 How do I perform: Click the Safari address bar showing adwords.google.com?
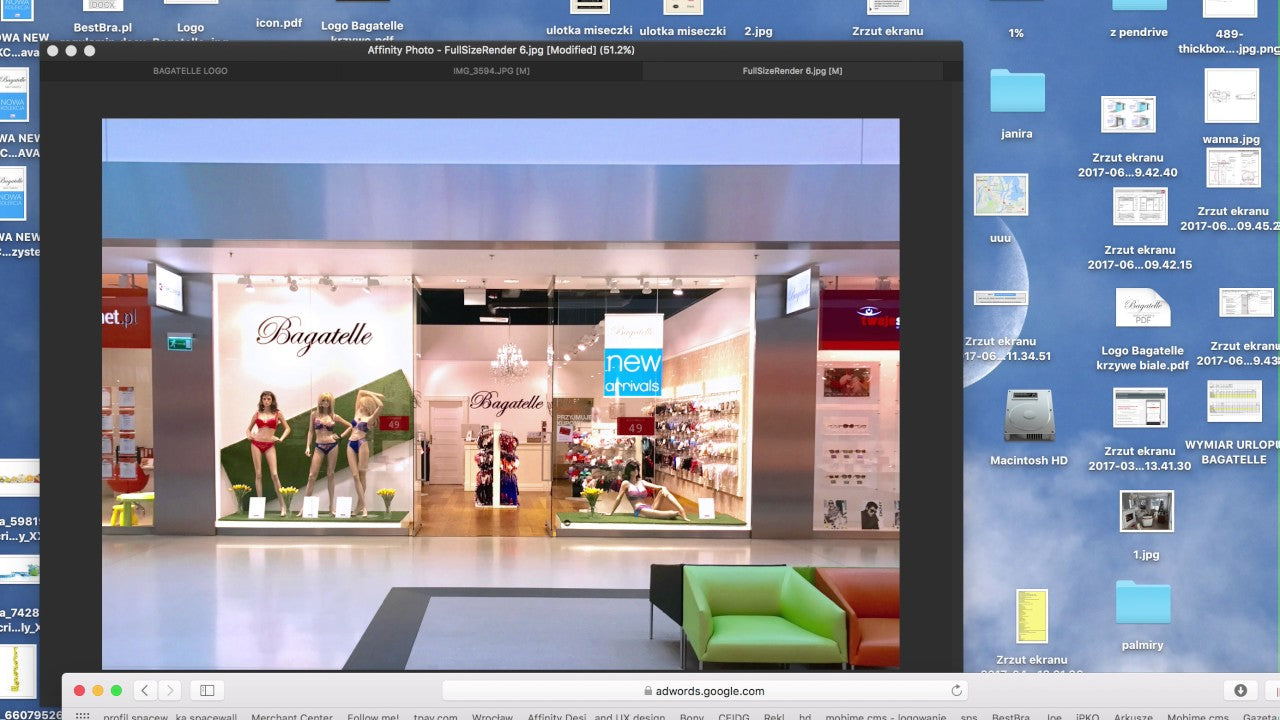pyautogui.click(x=706, y=690)
